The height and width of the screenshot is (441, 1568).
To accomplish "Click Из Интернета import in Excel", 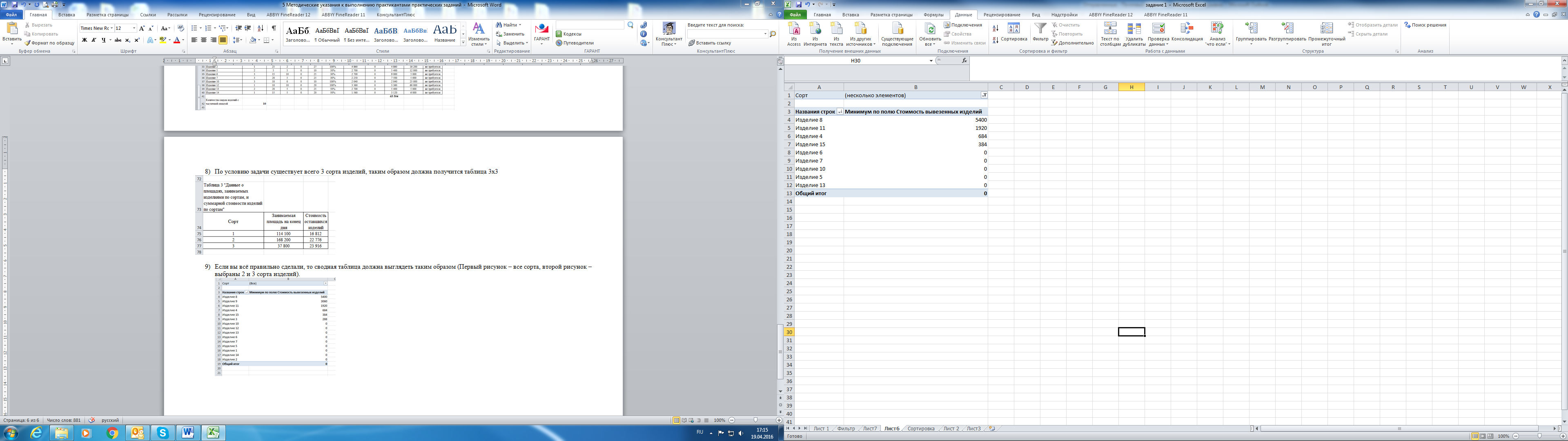I will click(x=815, y=35).
